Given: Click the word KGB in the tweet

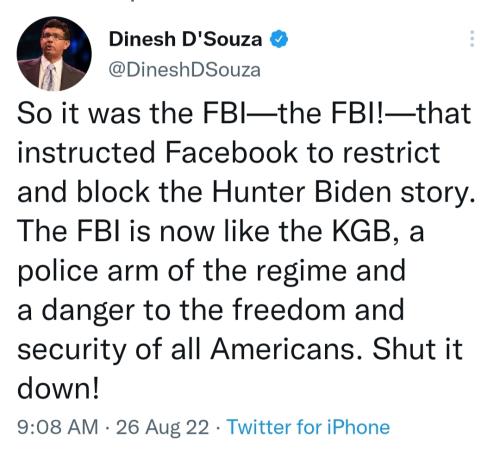Looking at the screenshot, I should [x=365, y=232].
